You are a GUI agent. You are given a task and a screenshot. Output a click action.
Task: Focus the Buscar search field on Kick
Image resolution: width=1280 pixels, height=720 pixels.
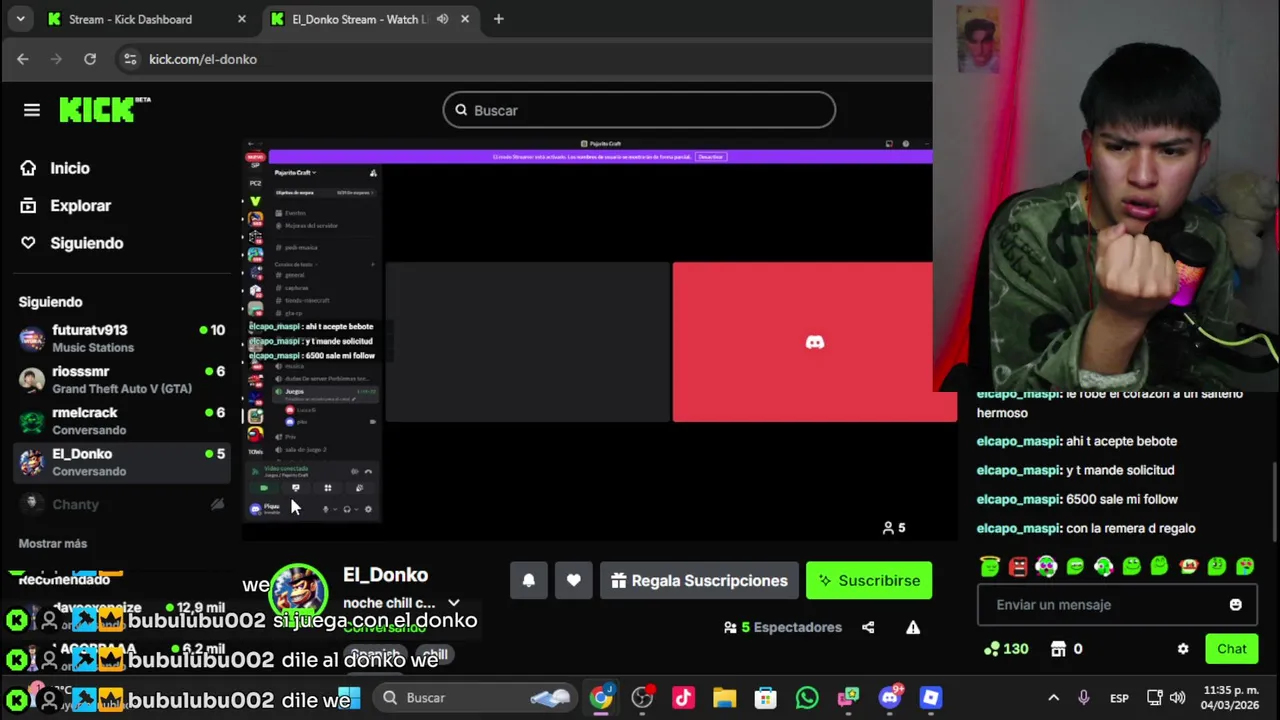pyautogui.click(x=639, y=110)
